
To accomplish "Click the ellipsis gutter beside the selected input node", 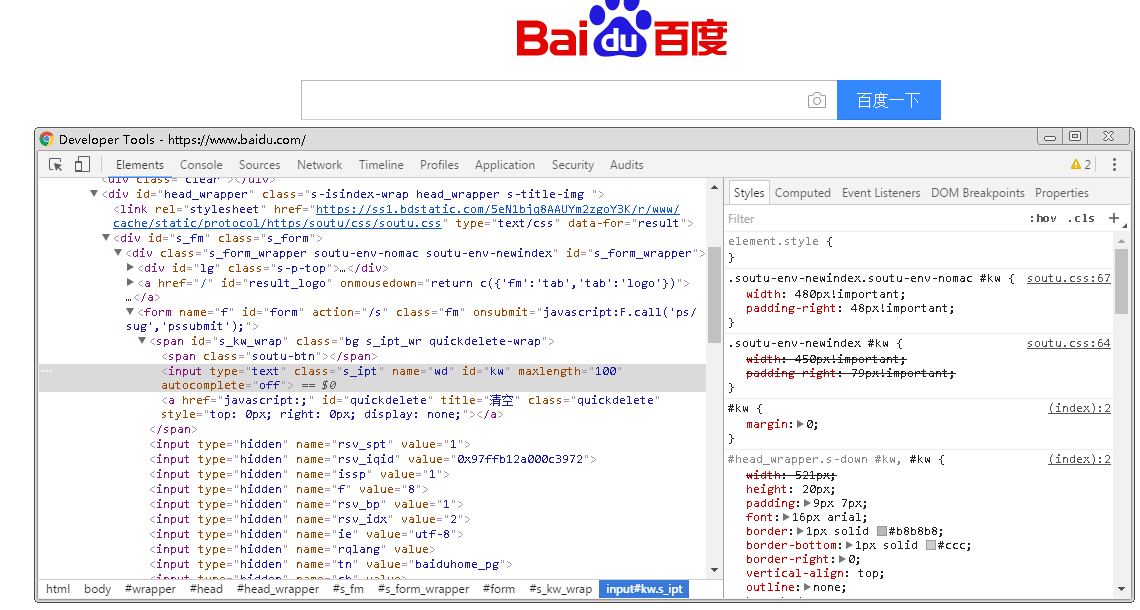I will point(47,371).
